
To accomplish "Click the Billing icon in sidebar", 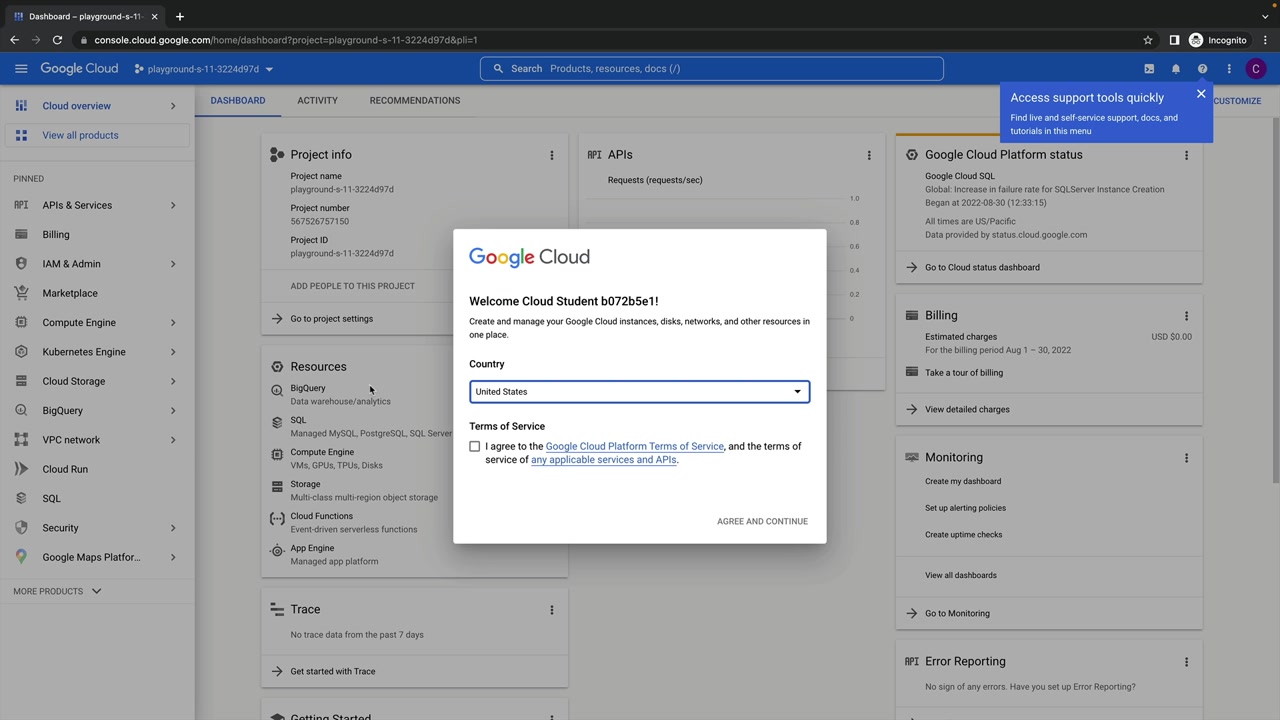I will pos(21,235).
